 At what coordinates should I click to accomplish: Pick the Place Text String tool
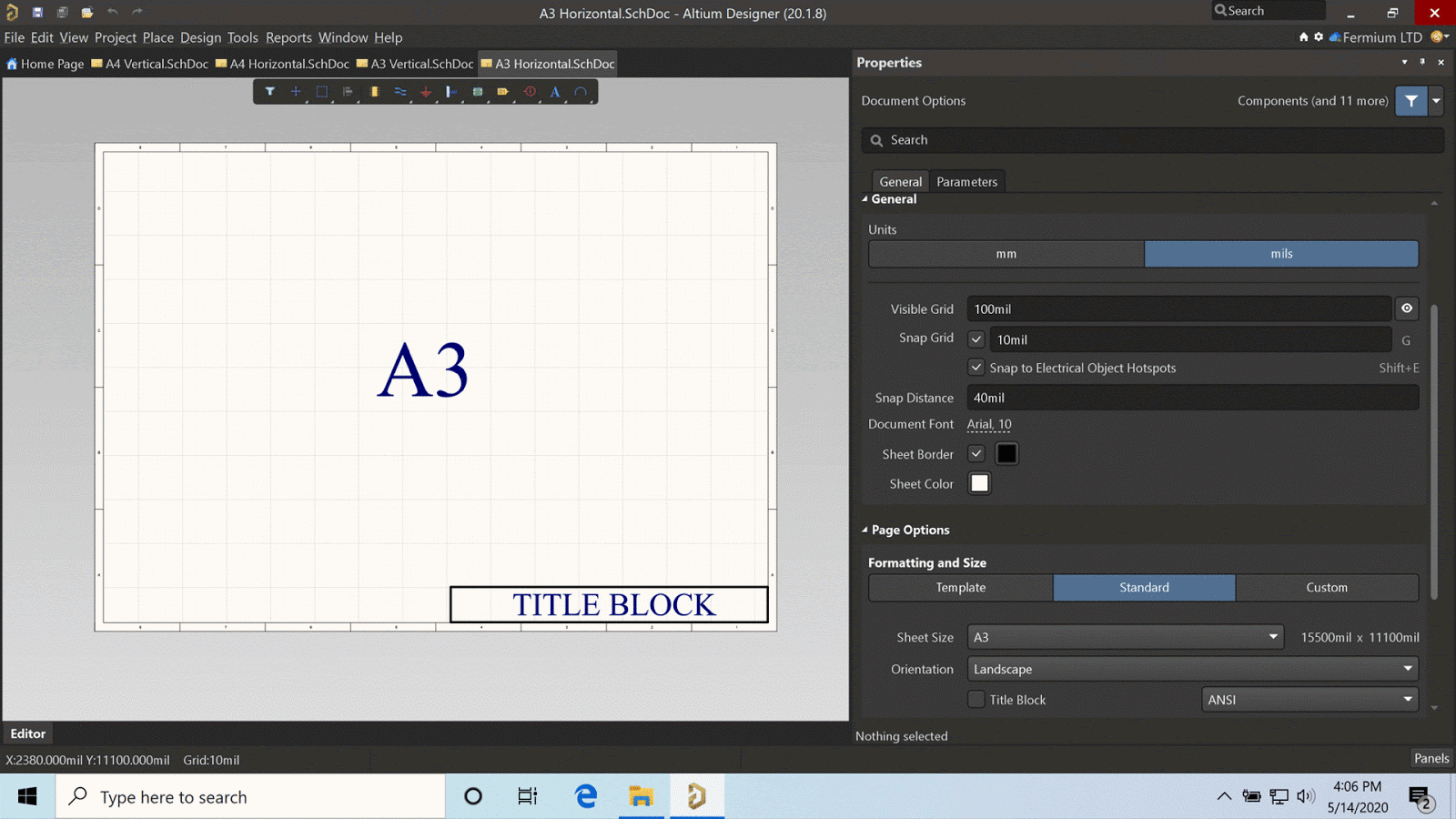[x=555, y=92]
